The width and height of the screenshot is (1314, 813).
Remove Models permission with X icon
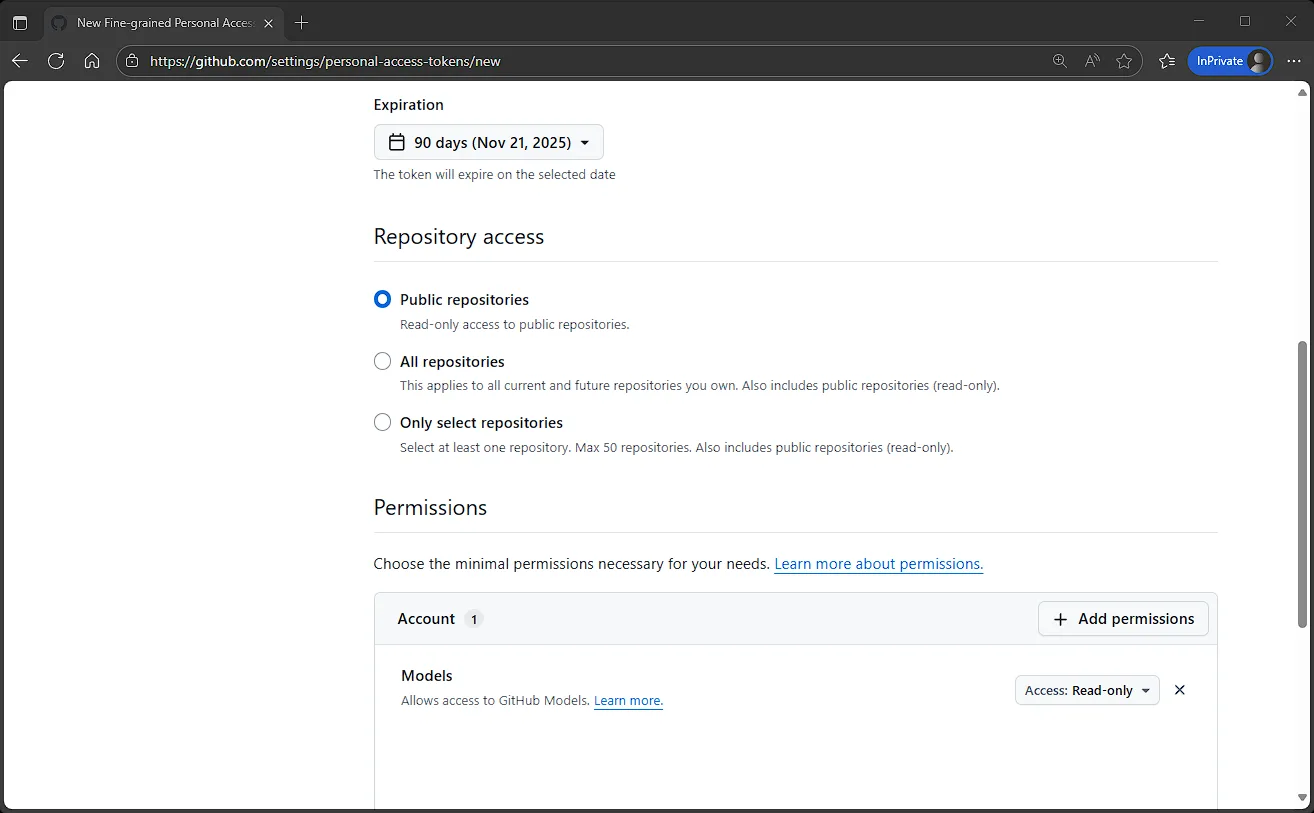click(x=1180, y=690)
